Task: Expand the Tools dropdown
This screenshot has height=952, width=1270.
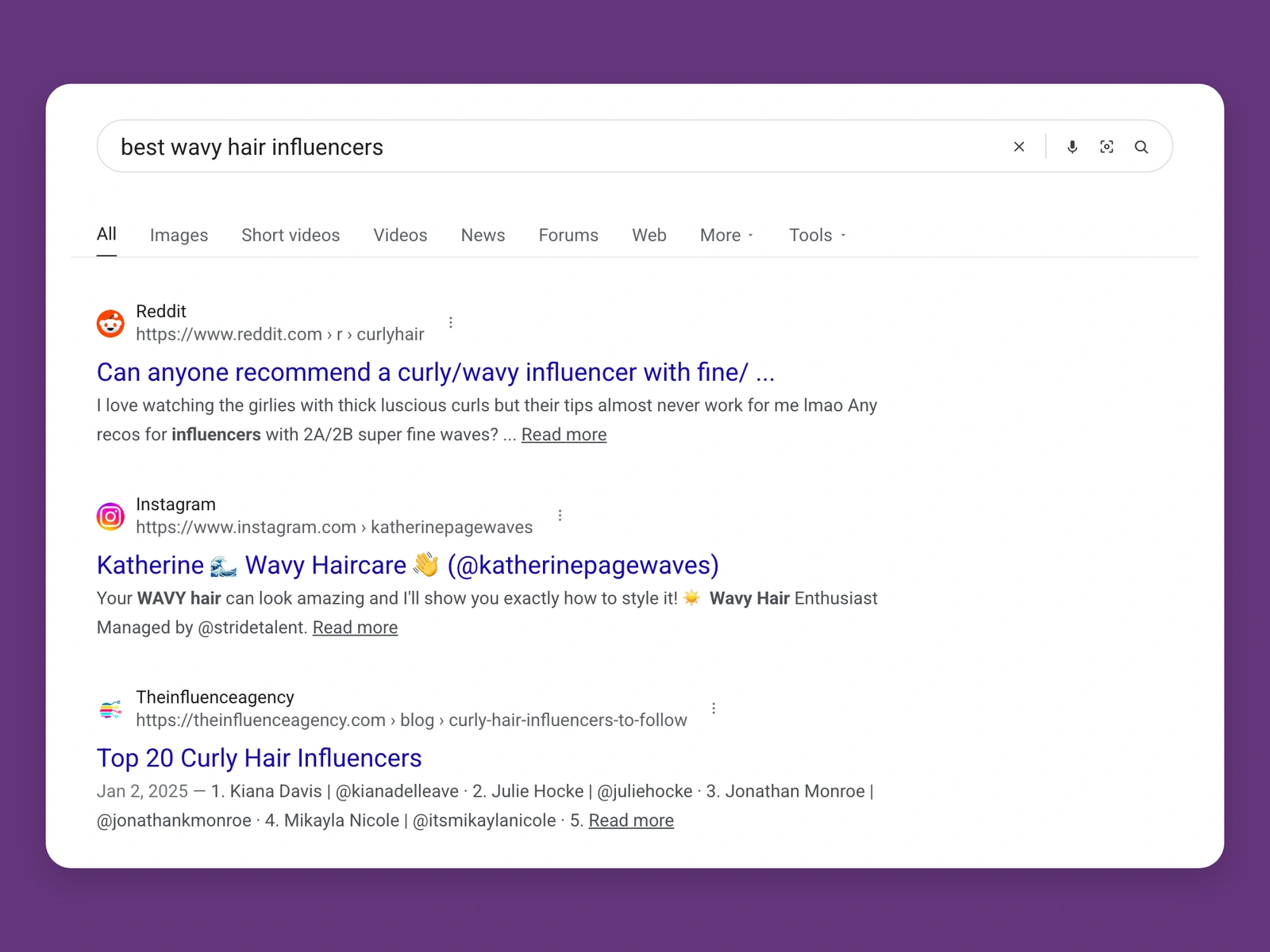Action: (x=817, y=235)
